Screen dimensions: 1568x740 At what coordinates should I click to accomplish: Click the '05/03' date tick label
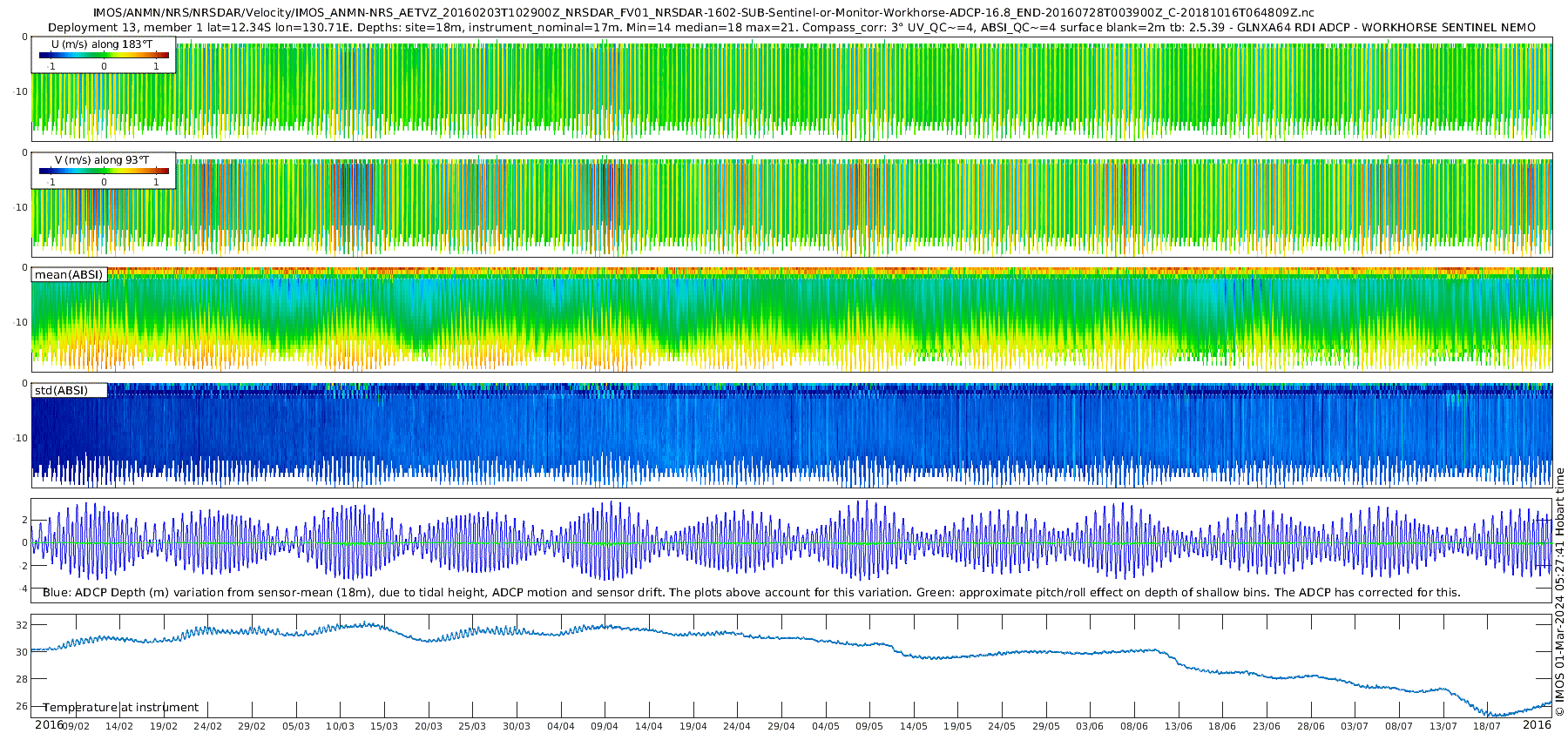click(296, 727)
